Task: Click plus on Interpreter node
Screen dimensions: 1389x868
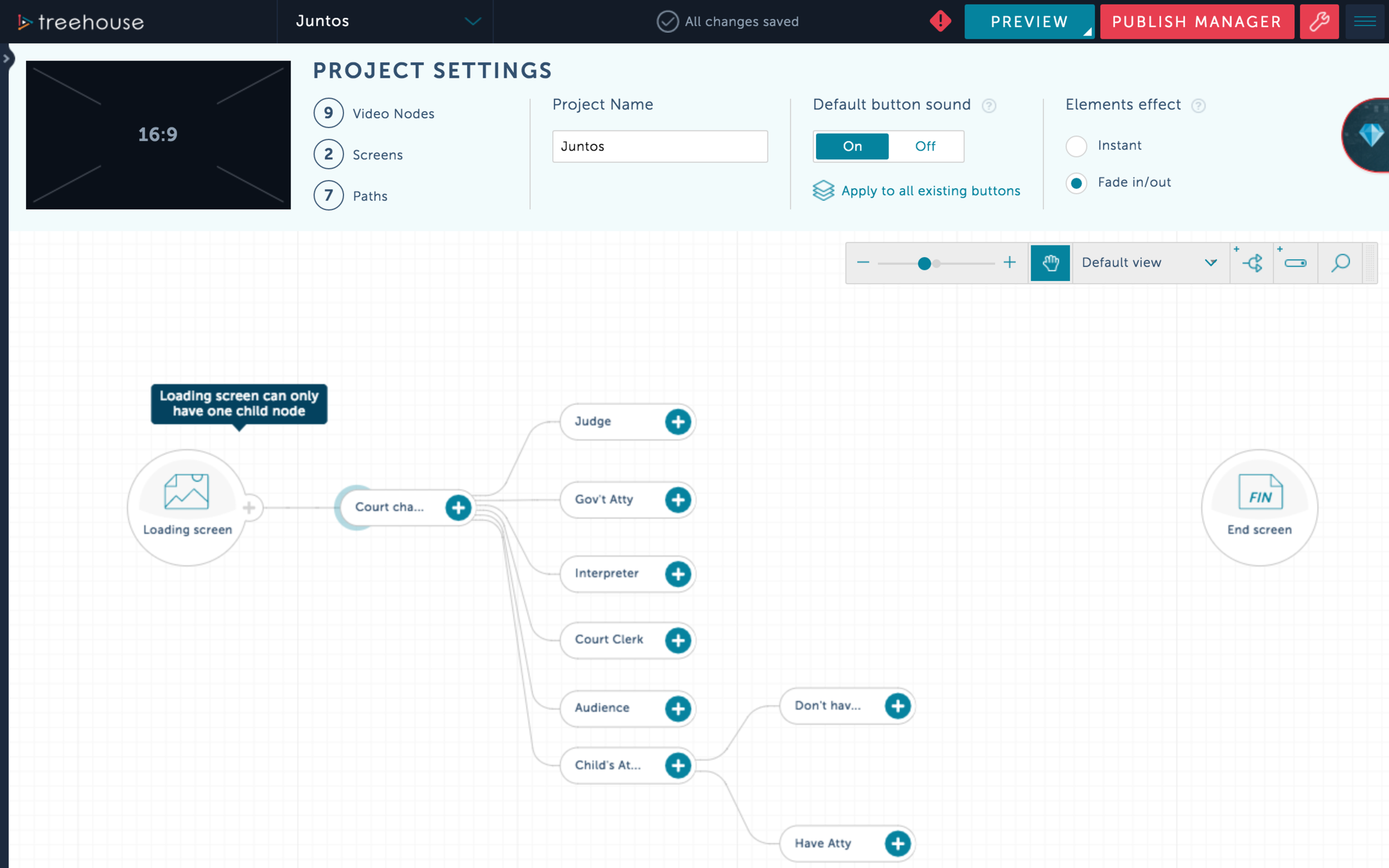Action: [678, 574]
